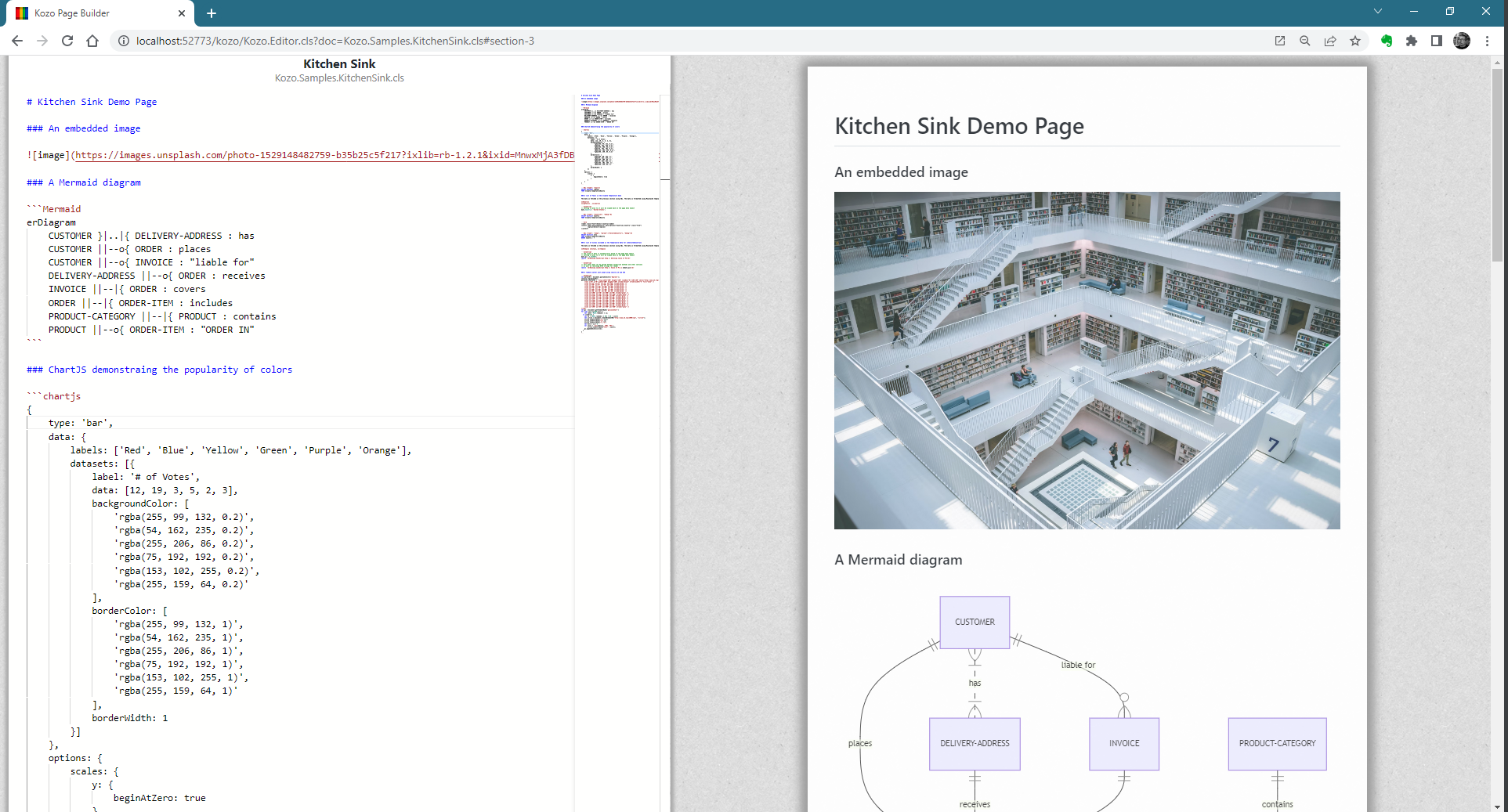1508x812 pixels.
Task: Expand the tab search chevron
Action: [x=1378, y=11]
